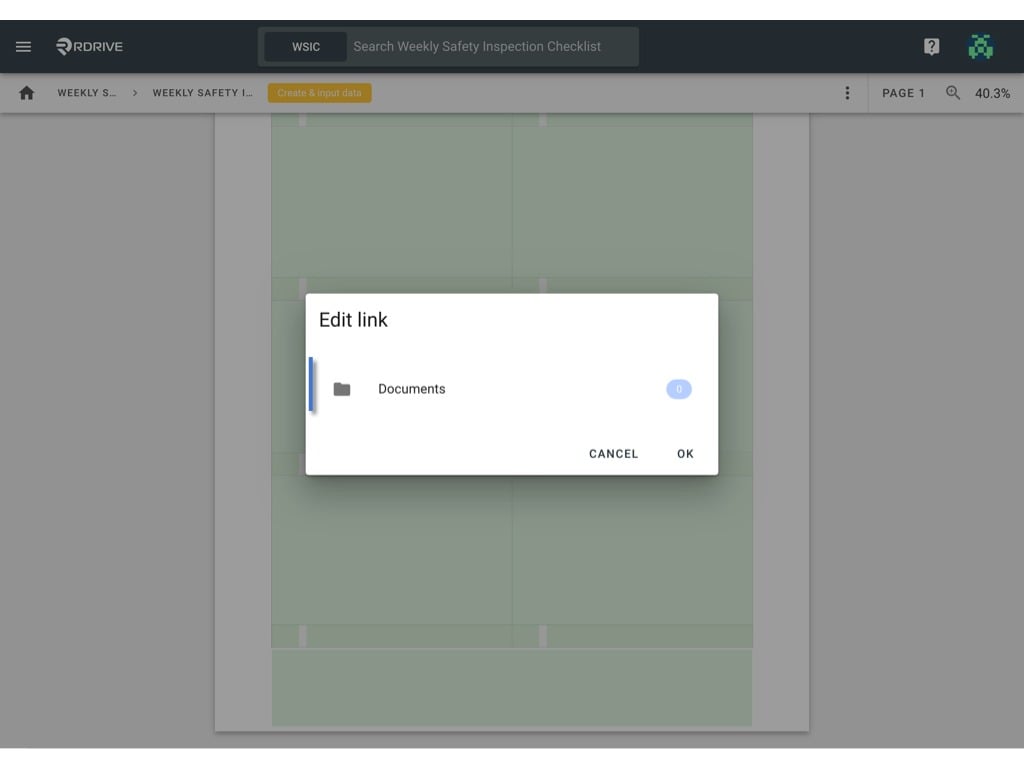This screenshot has width=1024, height=768.
Task: Click the Documents folder icon
Action: coord(342,389)
